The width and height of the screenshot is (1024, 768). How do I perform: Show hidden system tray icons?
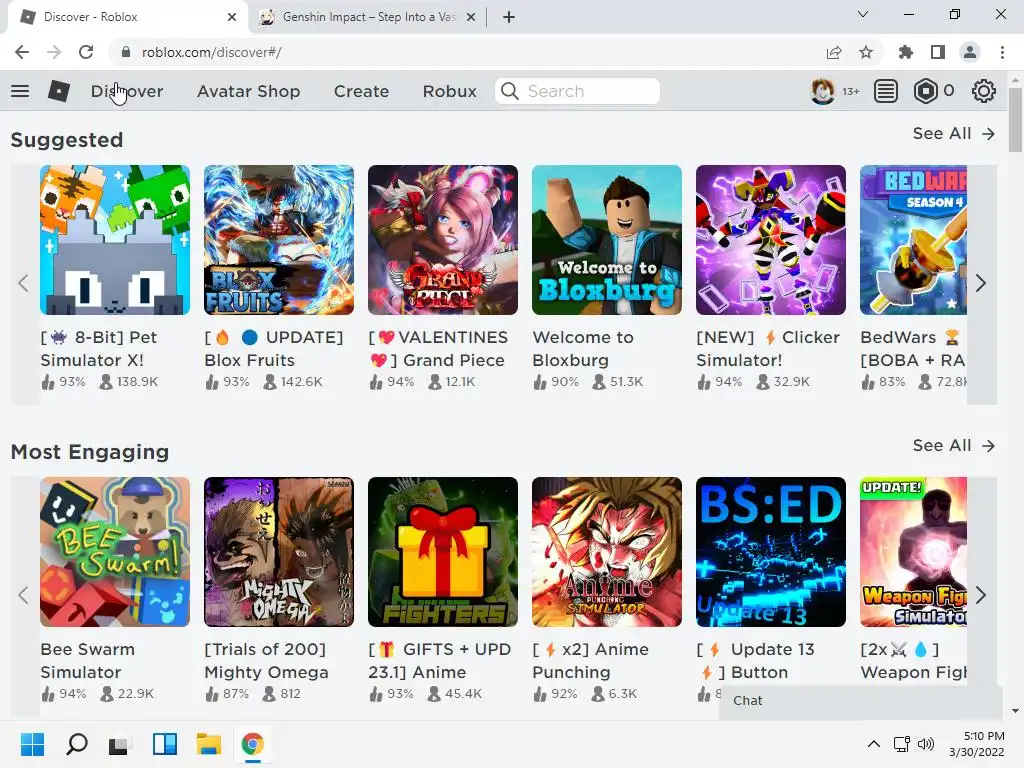pos(873,744)
